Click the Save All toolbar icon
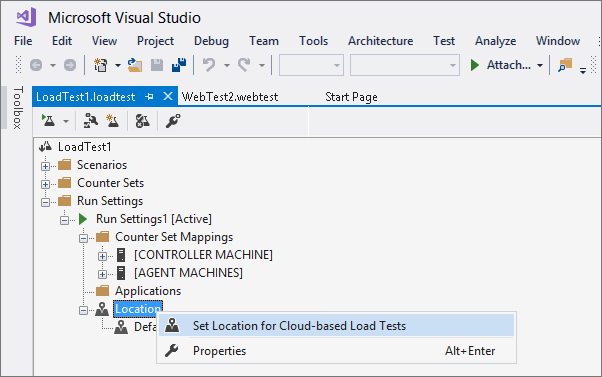The height and width of the screenshot is (377, 602). click(x=179, y=65)
